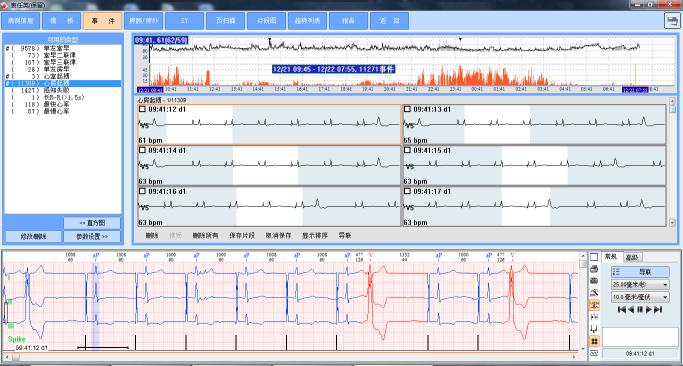Click the 删除所有 button
The image size is (683, 366).
(x=205, y=235)
